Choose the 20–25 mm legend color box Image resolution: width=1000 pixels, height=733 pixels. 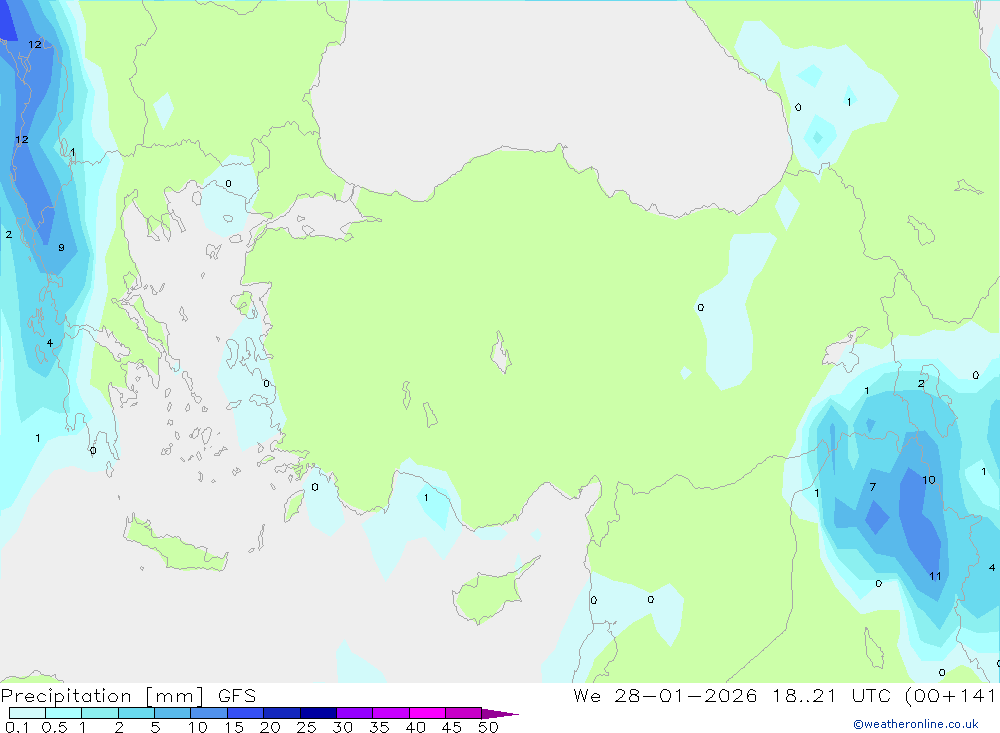point(282,713)
